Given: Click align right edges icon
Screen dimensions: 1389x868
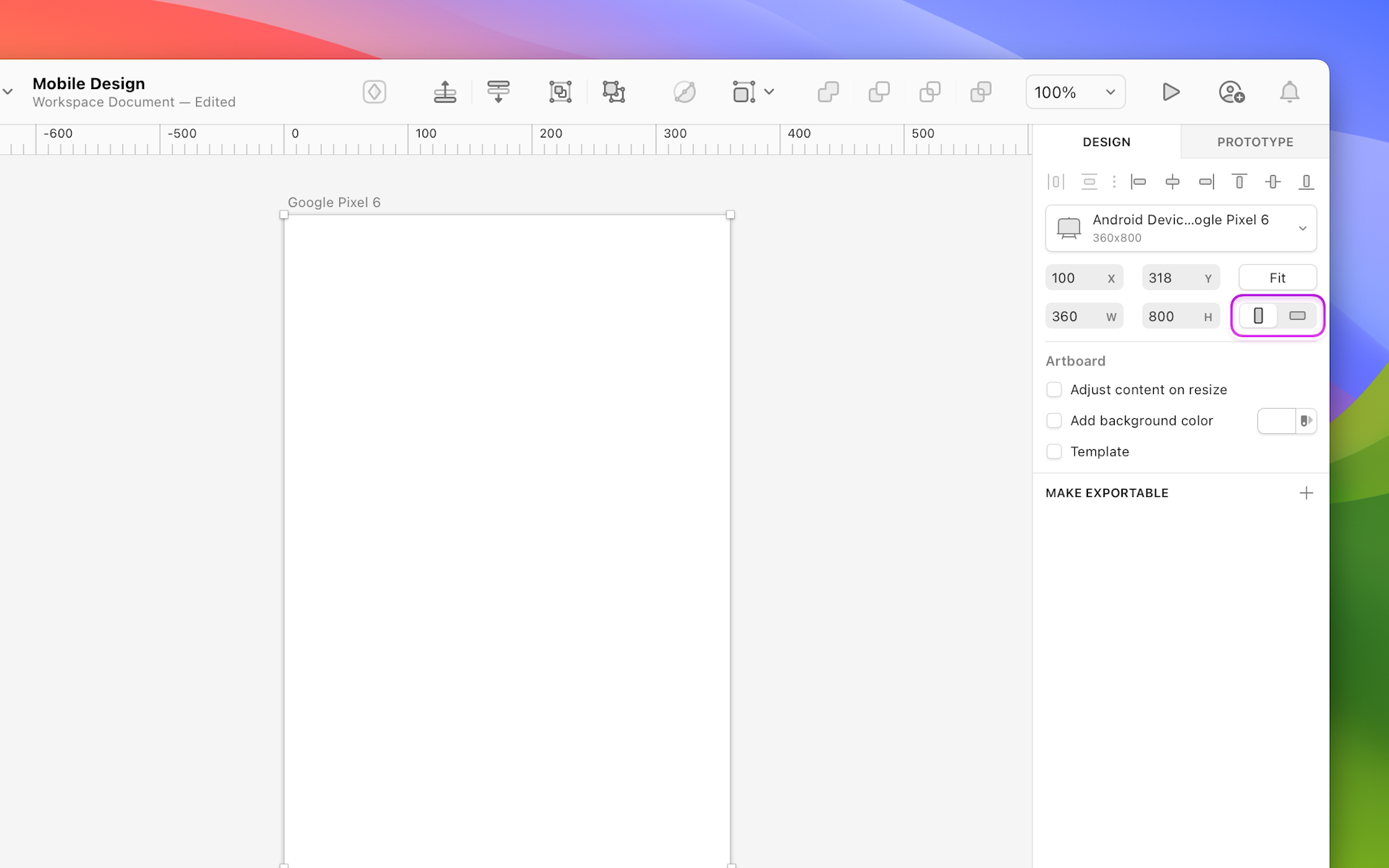Looking at the screenshot, I should [1206, 182].
